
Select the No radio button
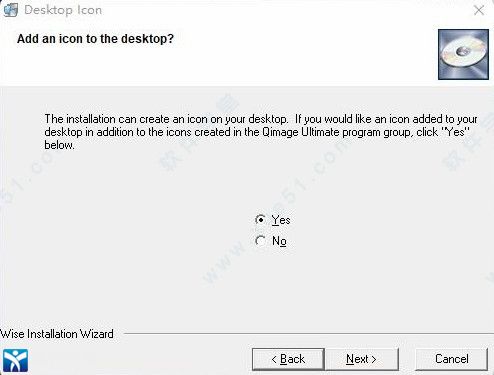(x=260, y=241)
